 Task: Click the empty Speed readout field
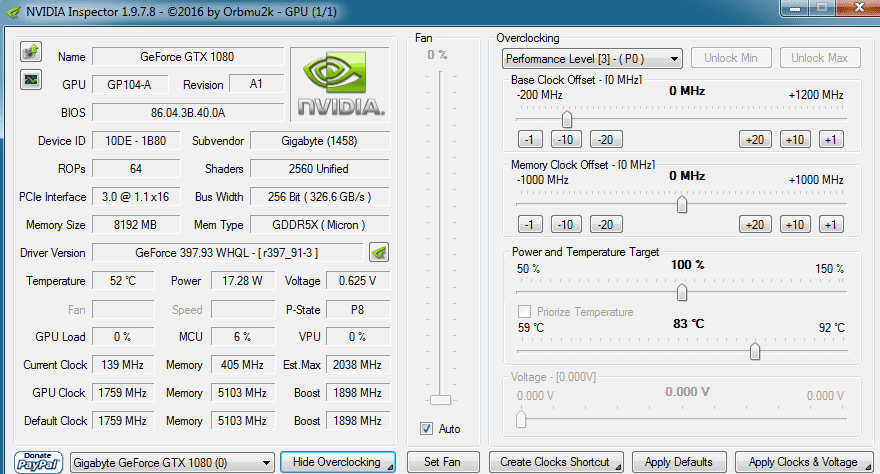(x=242, y=310)
